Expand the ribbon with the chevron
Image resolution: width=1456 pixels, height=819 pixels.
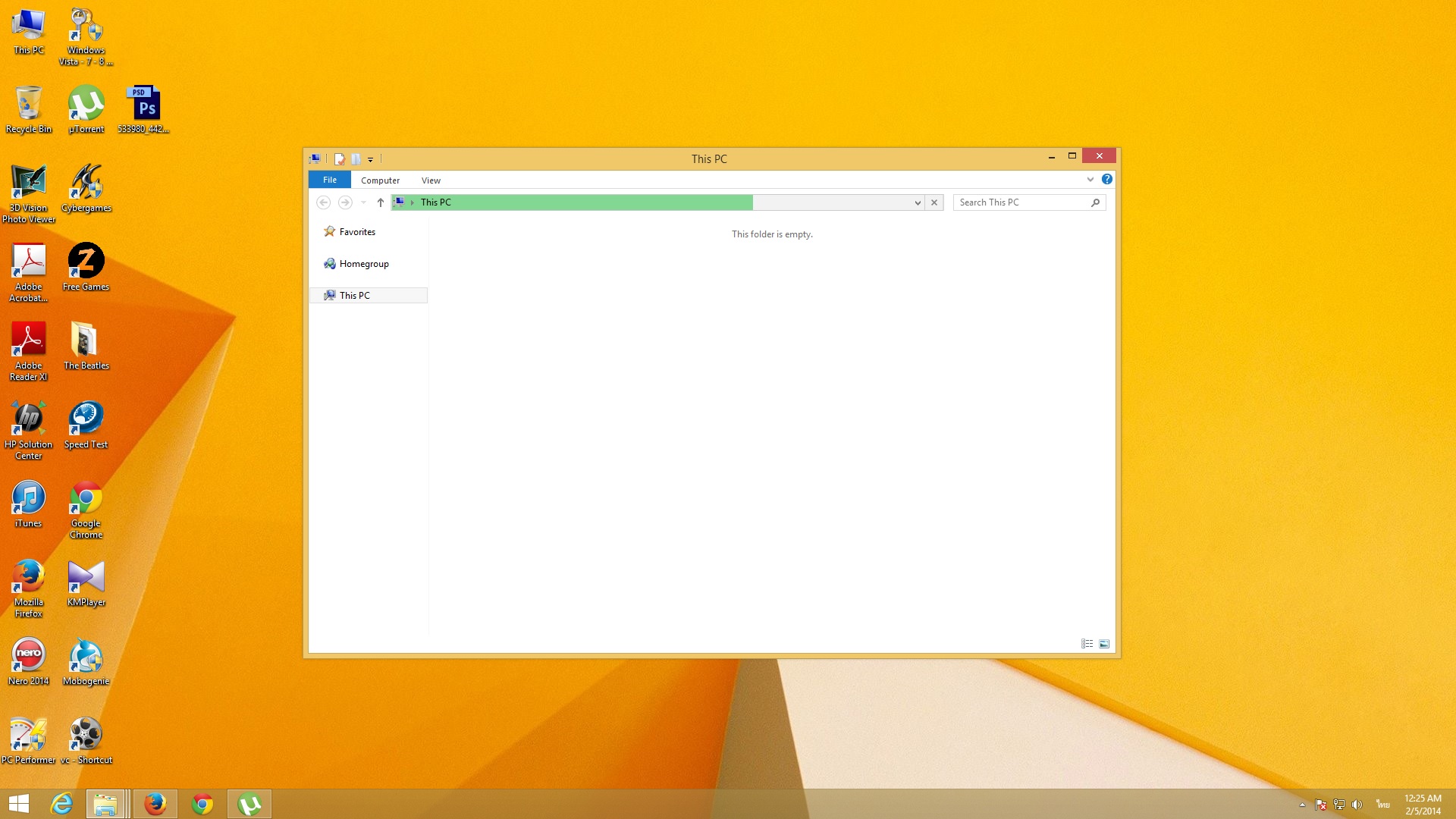[1090, 180]
